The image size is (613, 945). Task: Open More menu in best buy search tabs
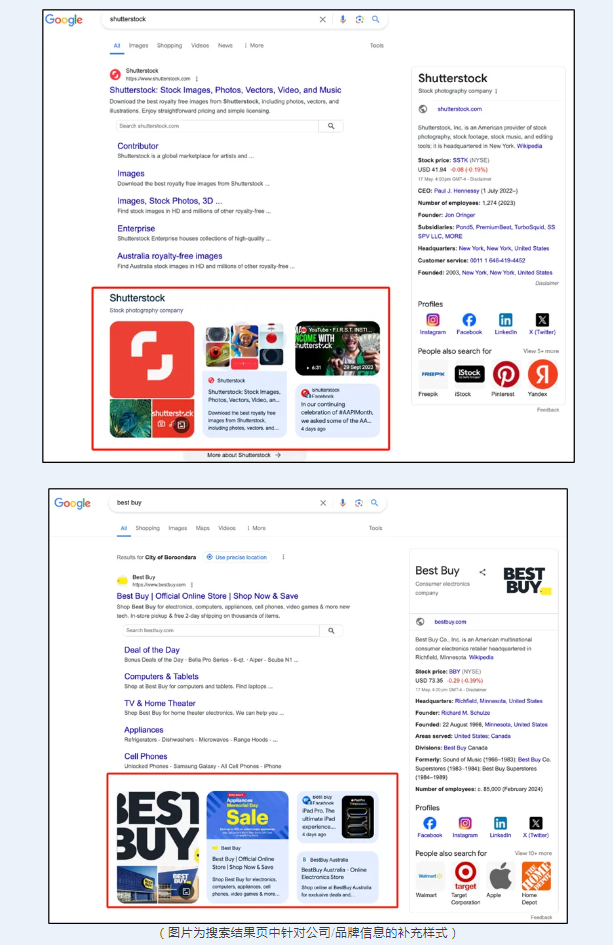[x=256, y=528]
